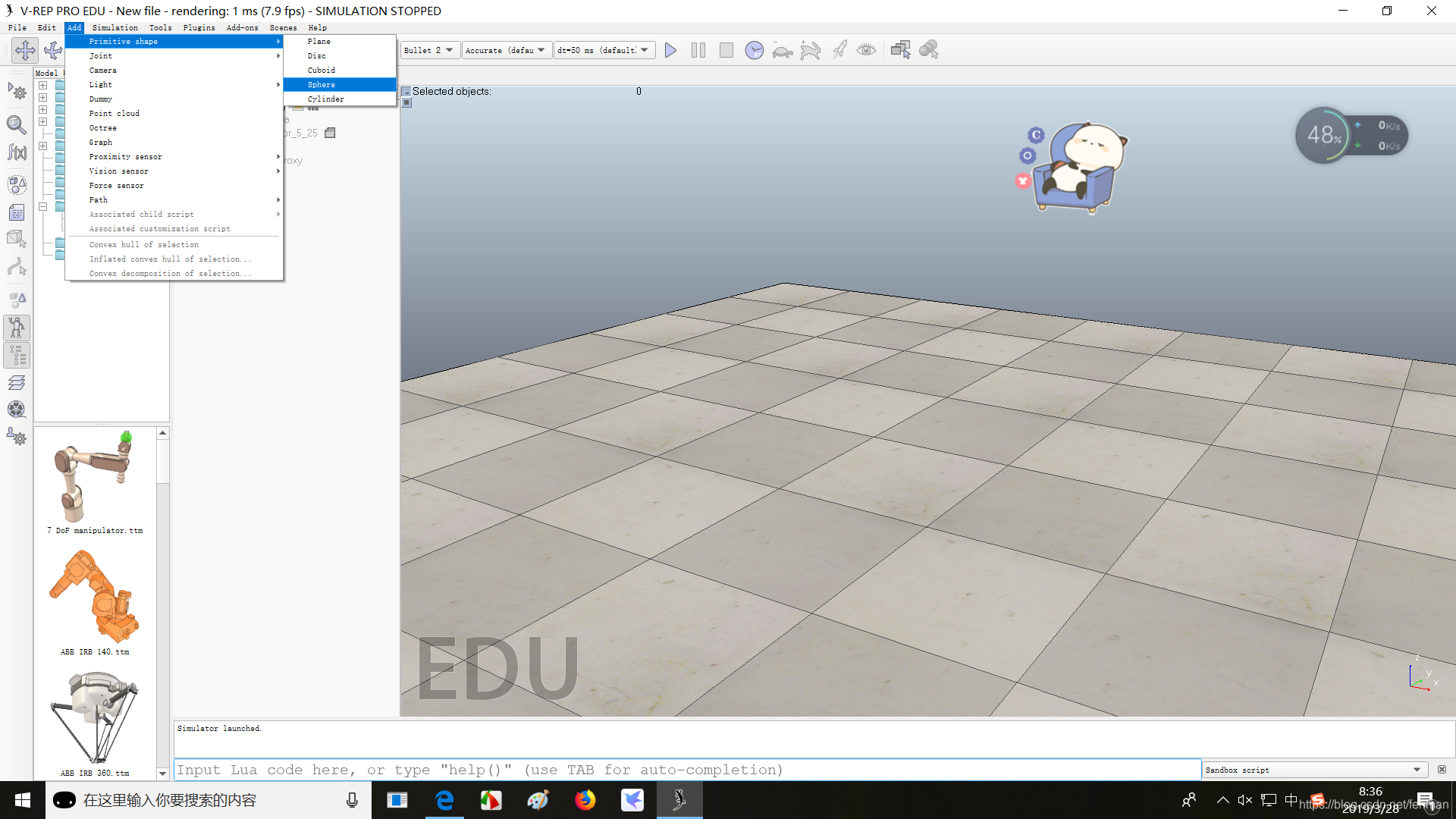Screen dimensions: 1456x819
Task: Click the Pause simulation button
Action: tap(697, 50)
